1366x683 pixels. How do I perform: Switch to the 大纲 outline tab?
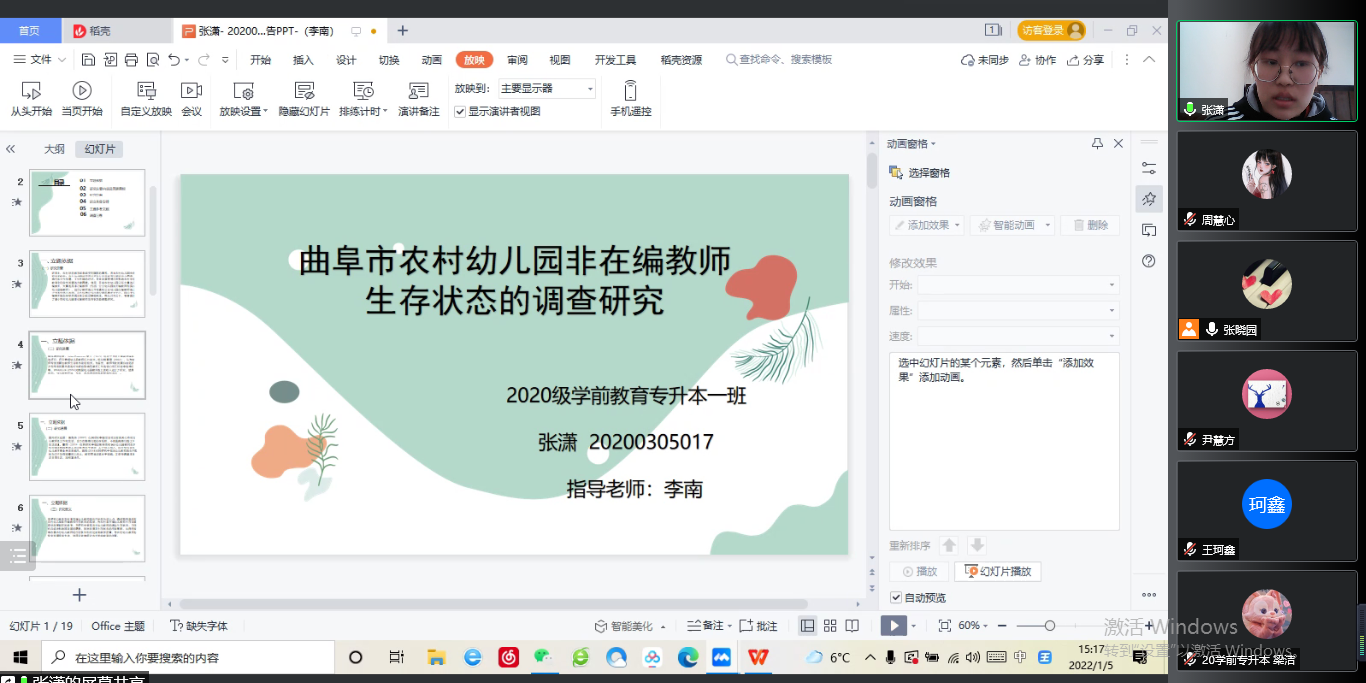[54, 149]
